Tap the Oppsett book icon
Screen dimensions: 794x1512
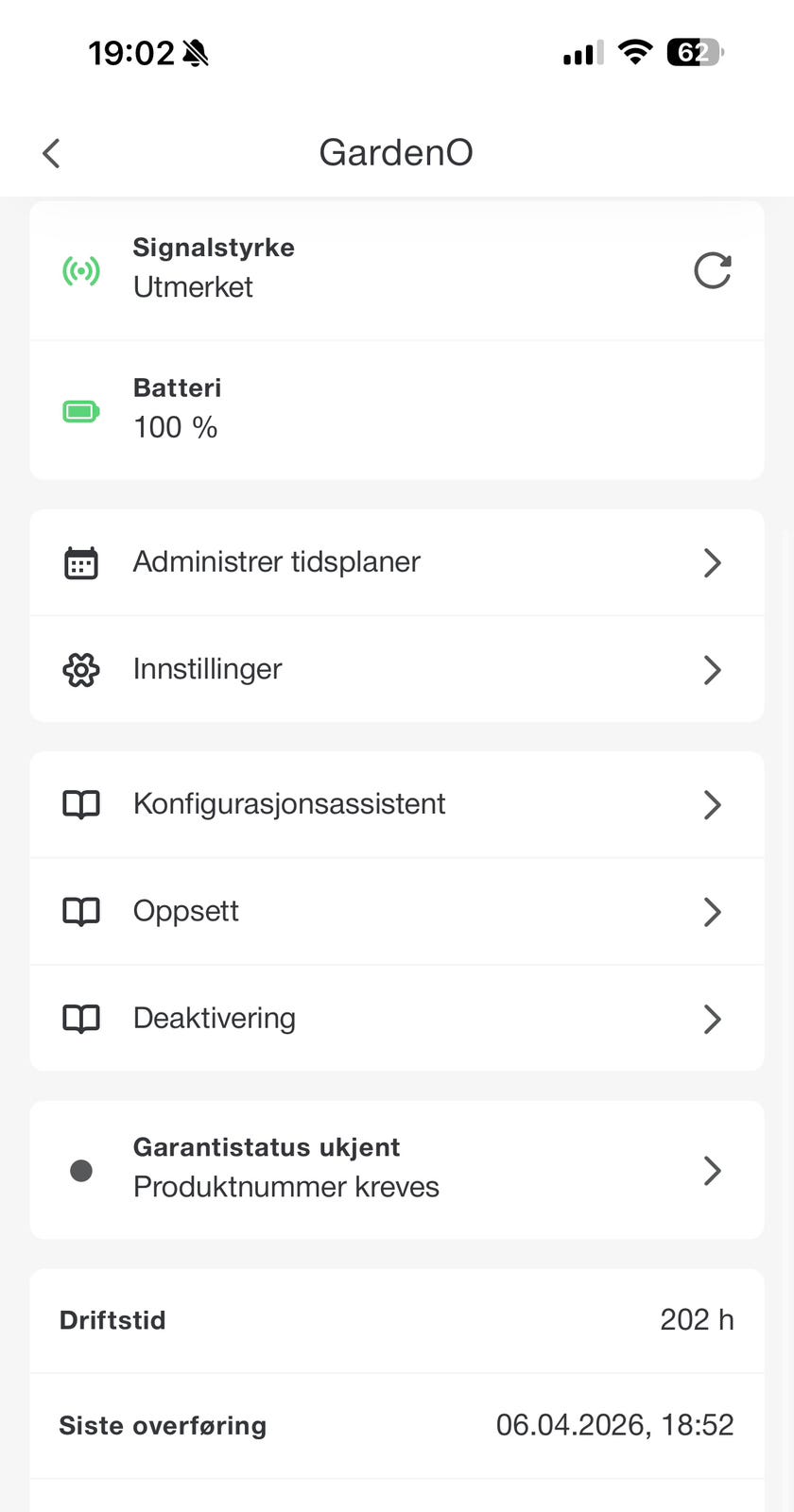81,912
